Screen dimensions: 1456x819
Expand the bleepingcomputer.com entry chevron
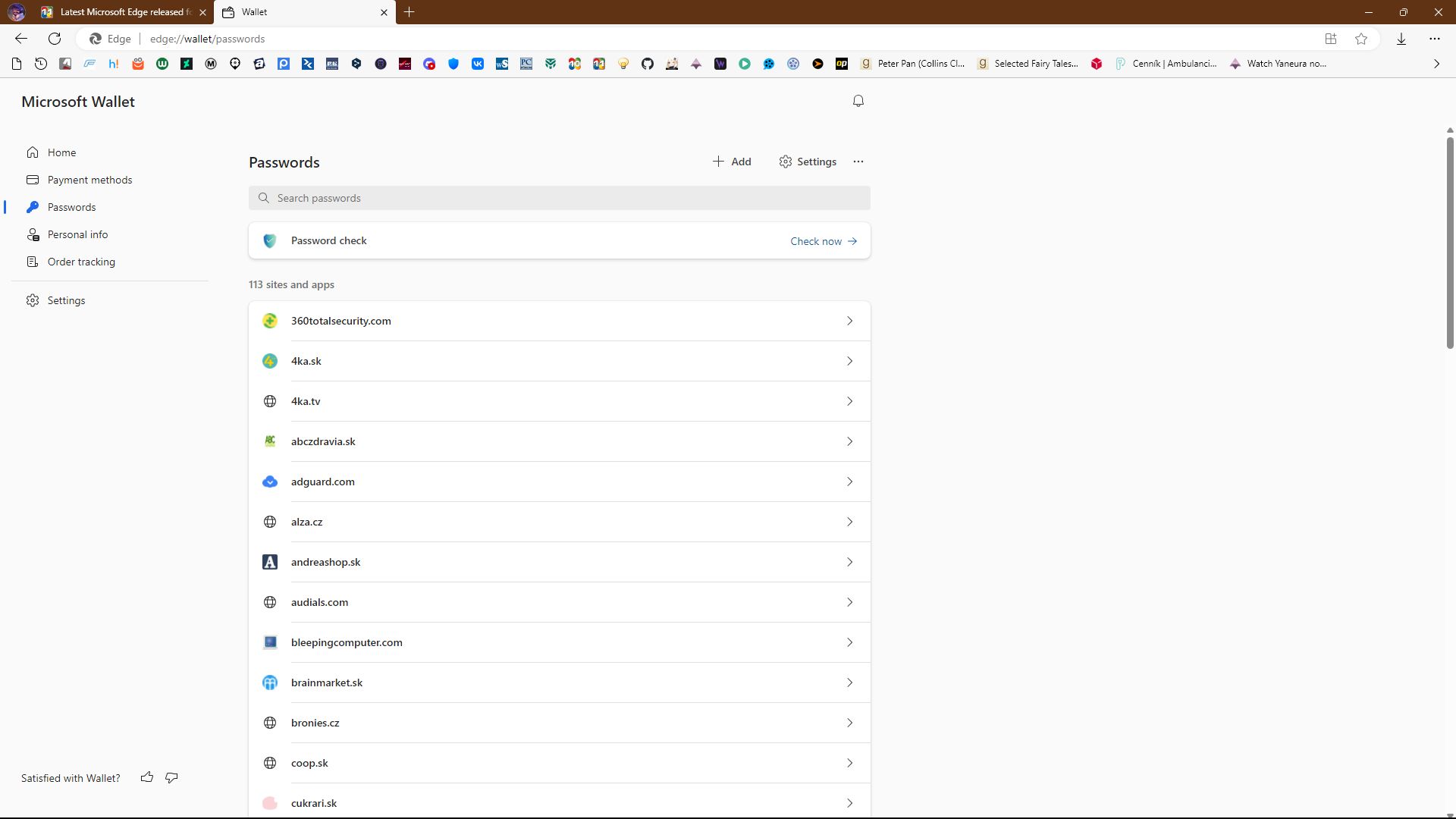click(x=849, y=642)
